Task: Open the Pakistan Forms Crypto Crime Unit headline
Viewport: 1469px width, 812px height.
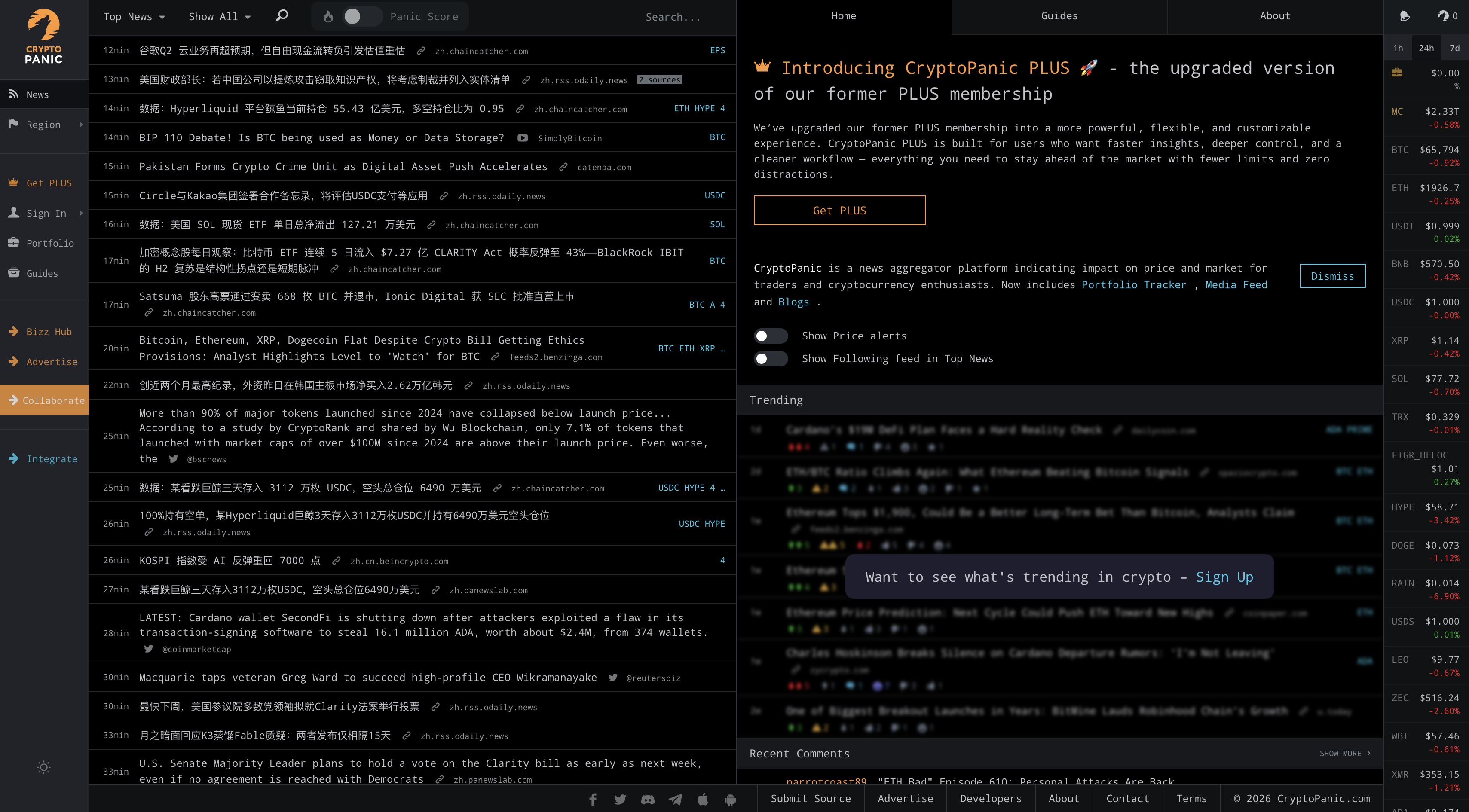Action: 343,167
